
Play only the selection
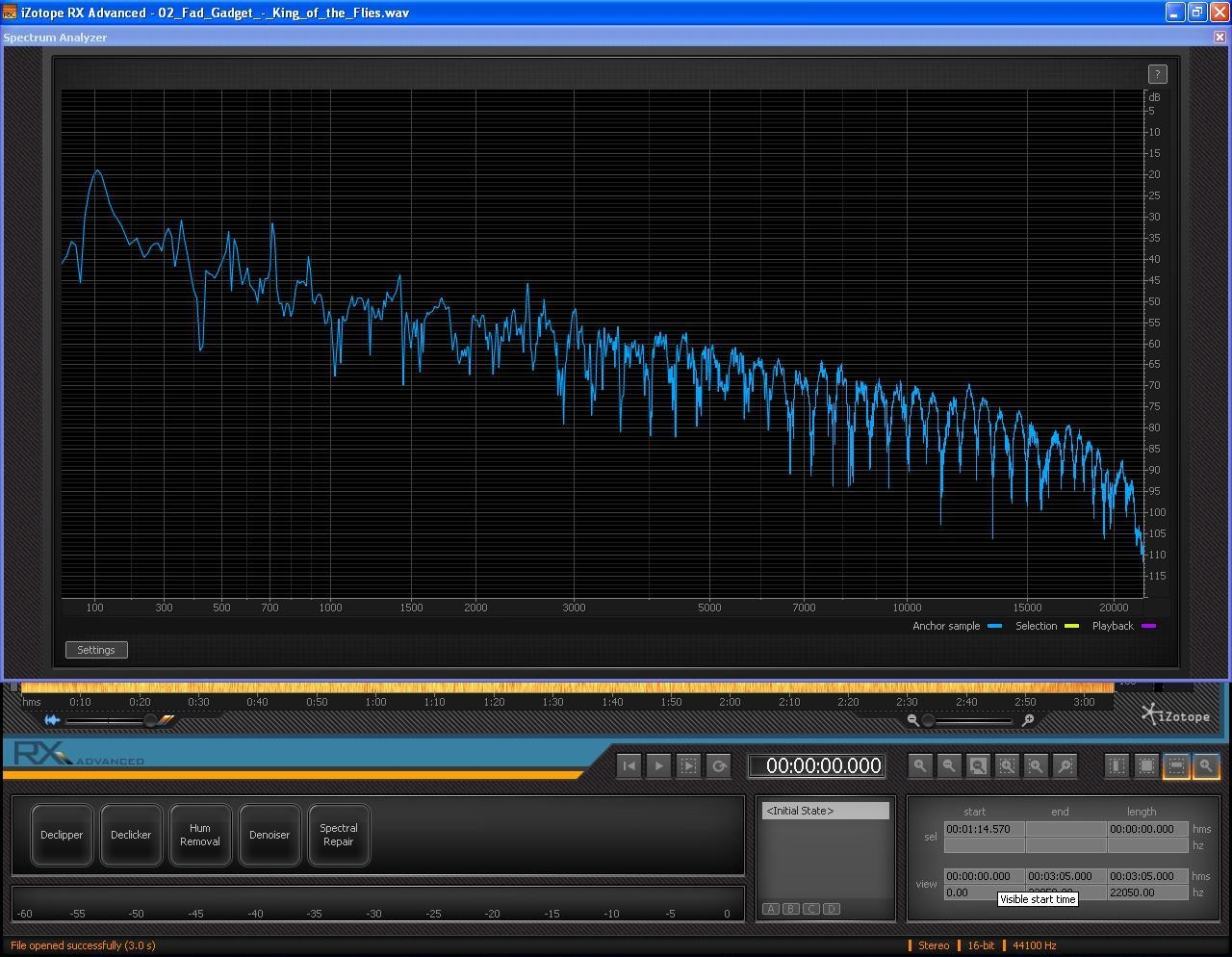pos(689,765)
